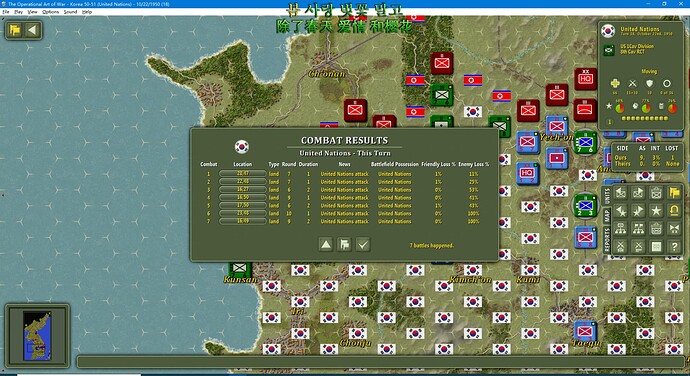Click the location button for combat 7
Screen dimensions: 690x376
[x=243, y=221]
